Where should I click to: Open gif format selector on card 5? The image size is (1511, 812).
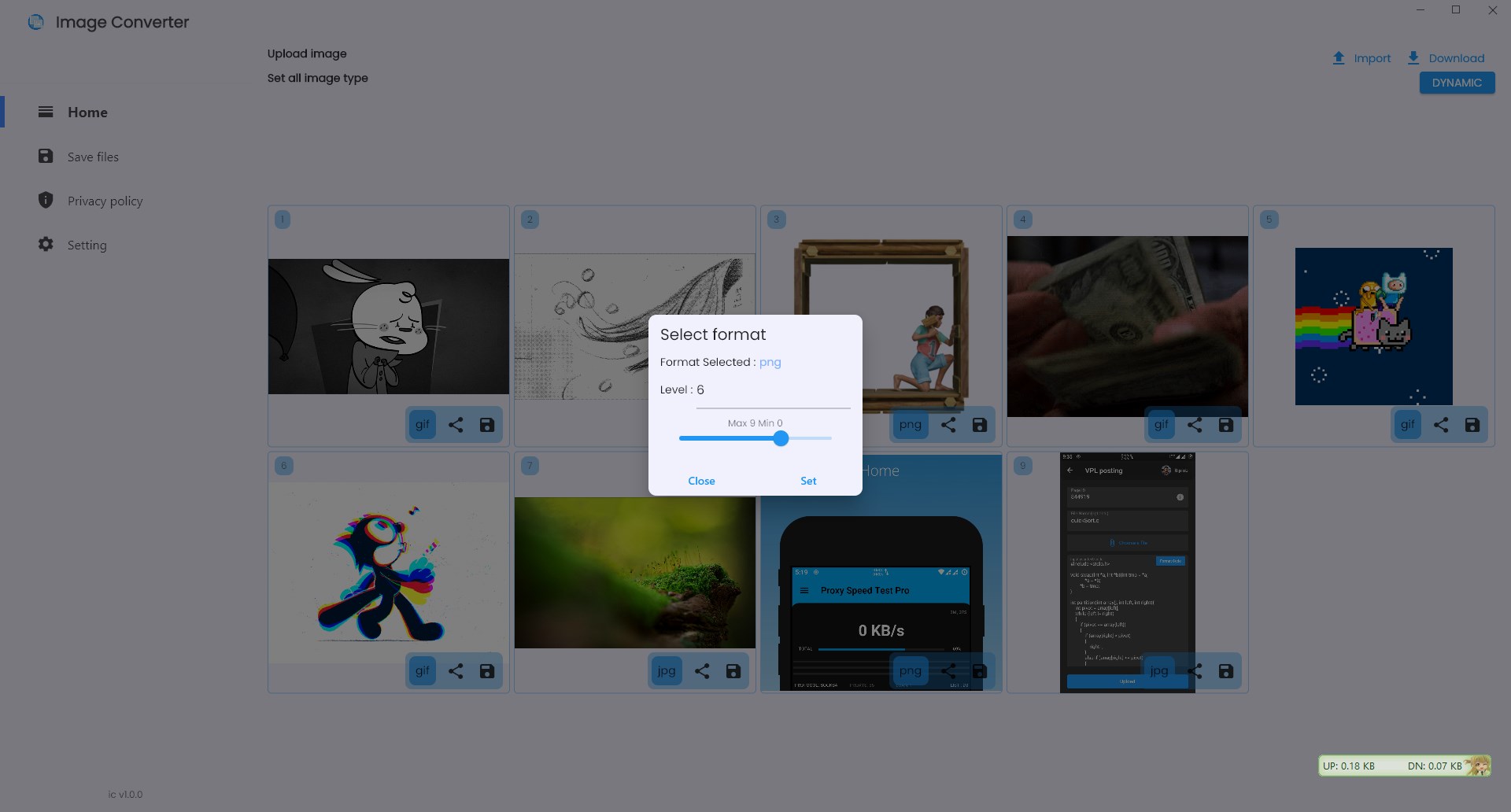coord(1408,425)
